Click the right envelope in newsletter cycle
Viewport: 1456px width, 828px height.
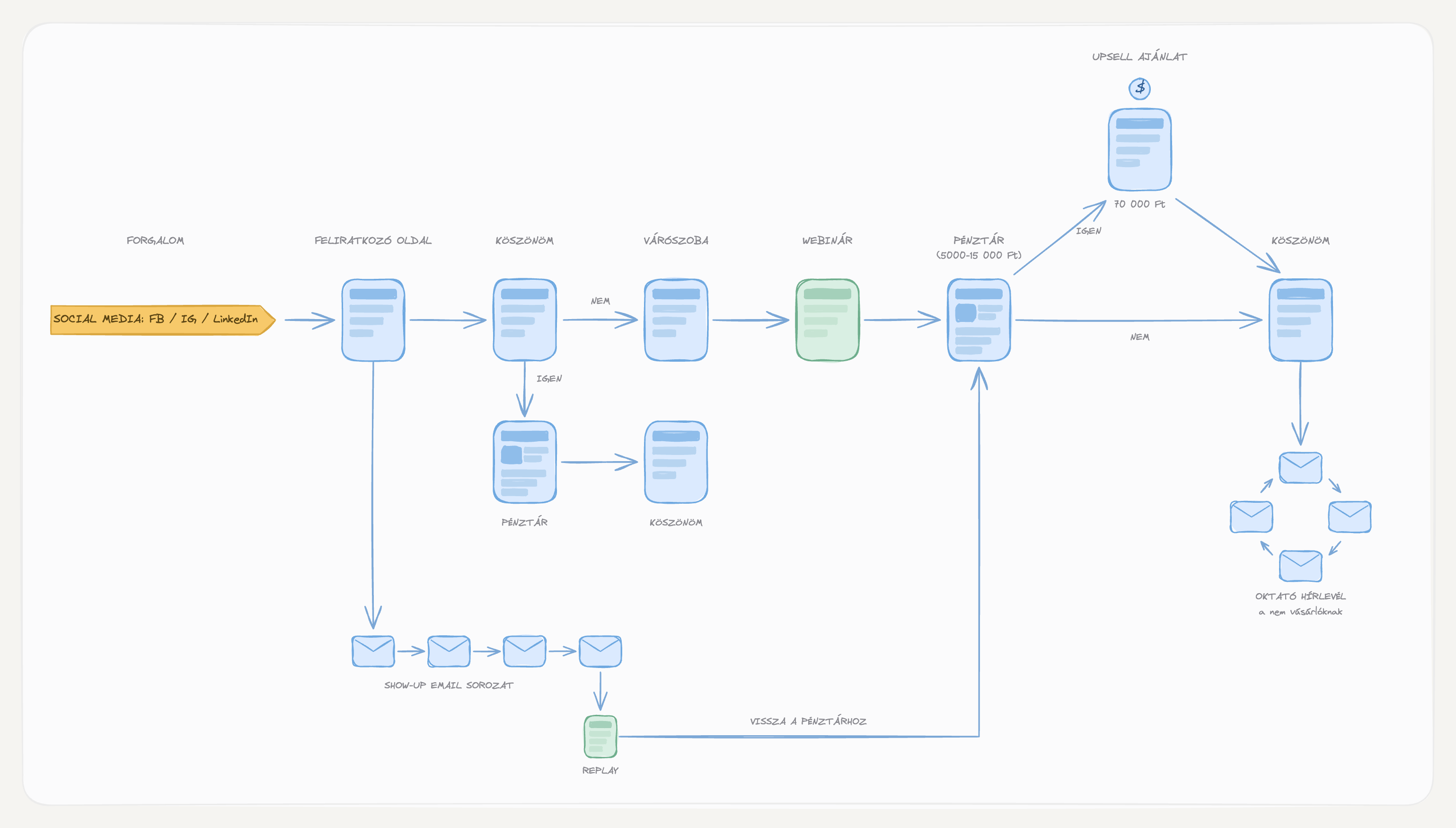click(x=1350, y=517)
